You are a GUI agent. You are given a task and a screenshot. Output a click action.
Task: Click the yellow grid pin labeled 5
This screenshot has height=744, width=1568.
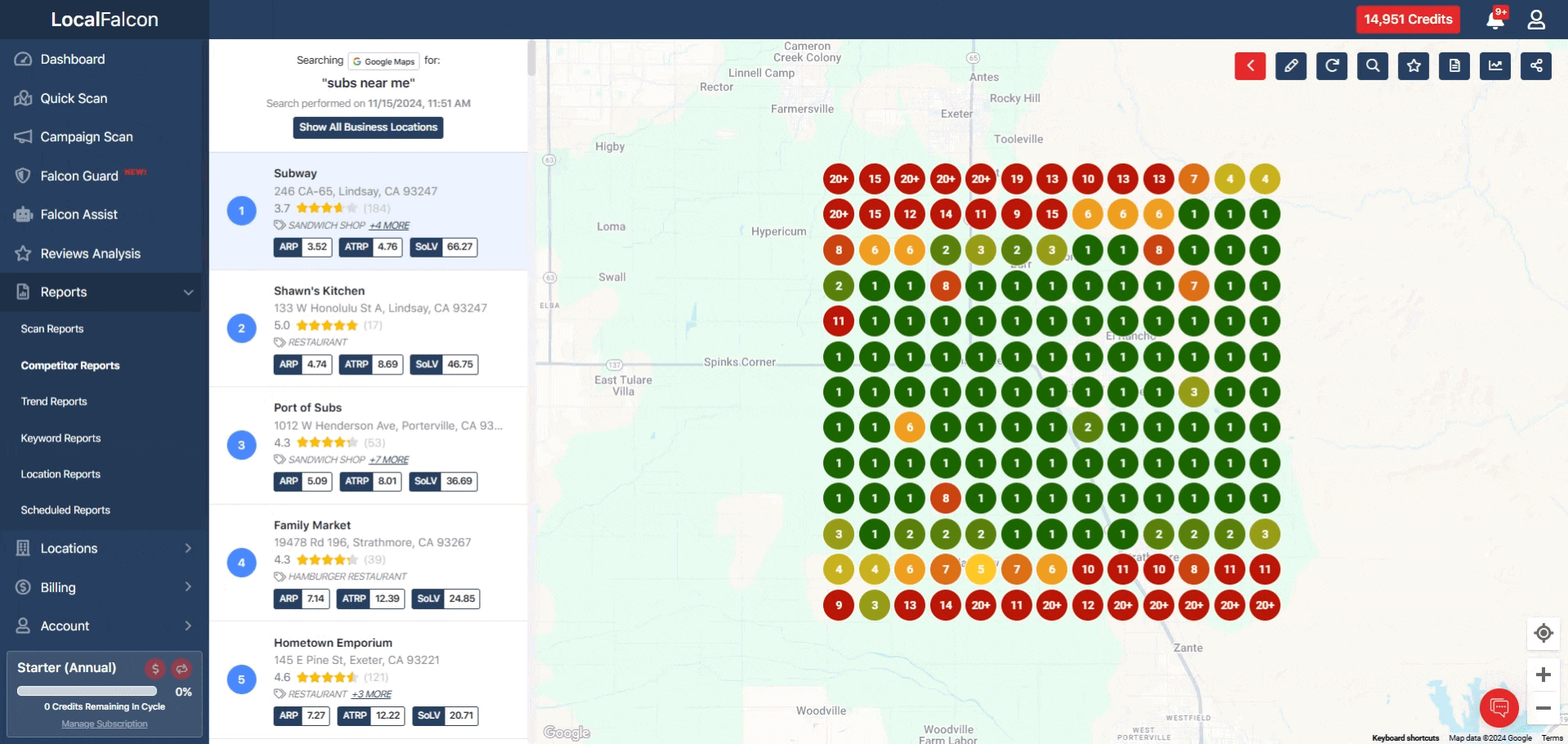tap(981, 570)
